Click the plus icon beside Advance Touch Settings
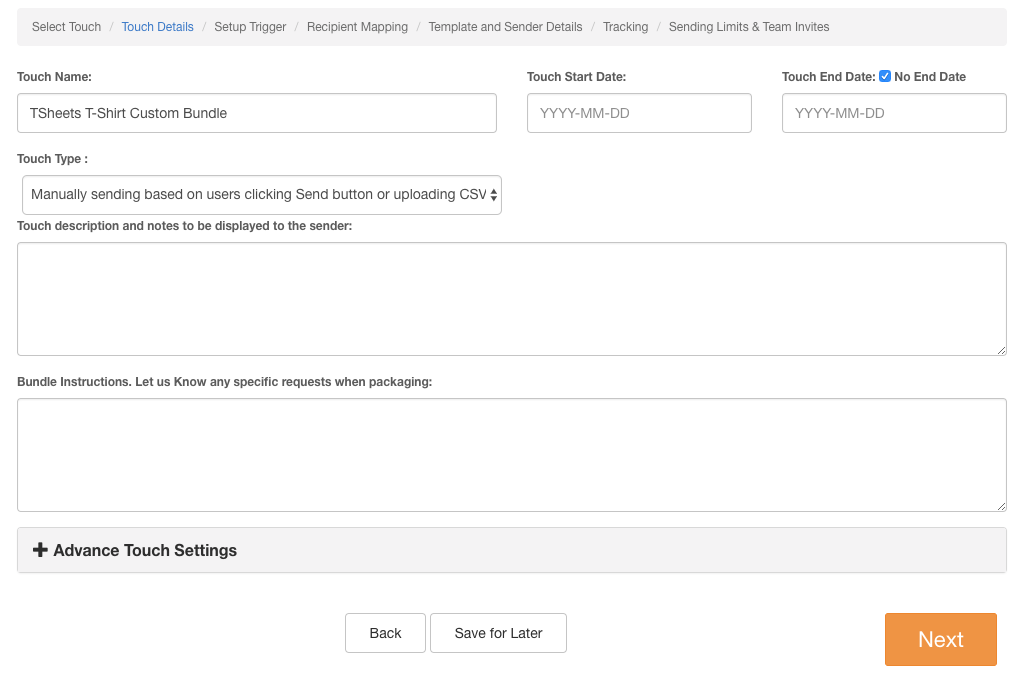This screenshot has height=681, width=1024. pos(40,550)
